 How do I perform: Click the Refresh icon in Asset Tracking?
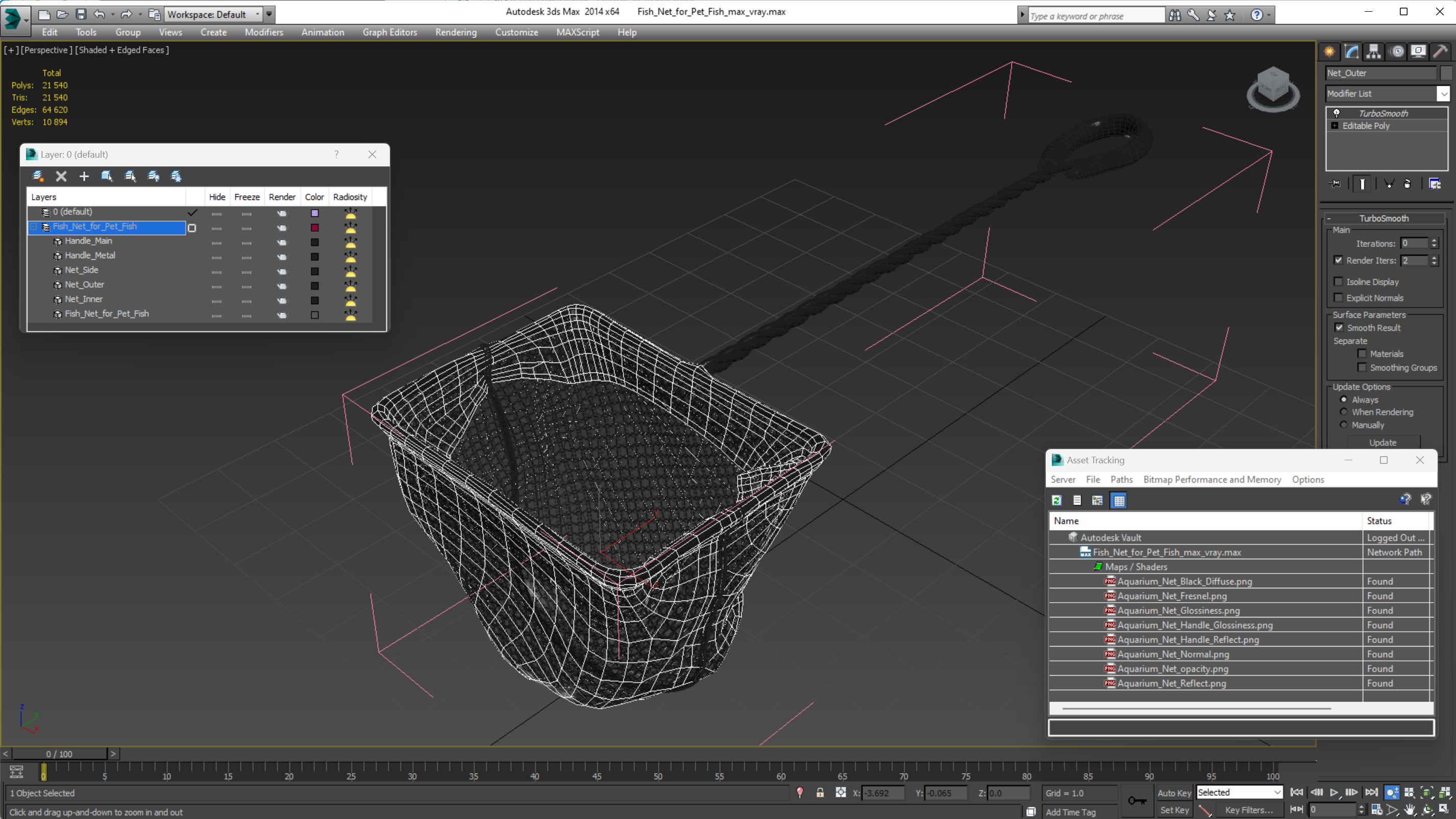[1056, 500]
